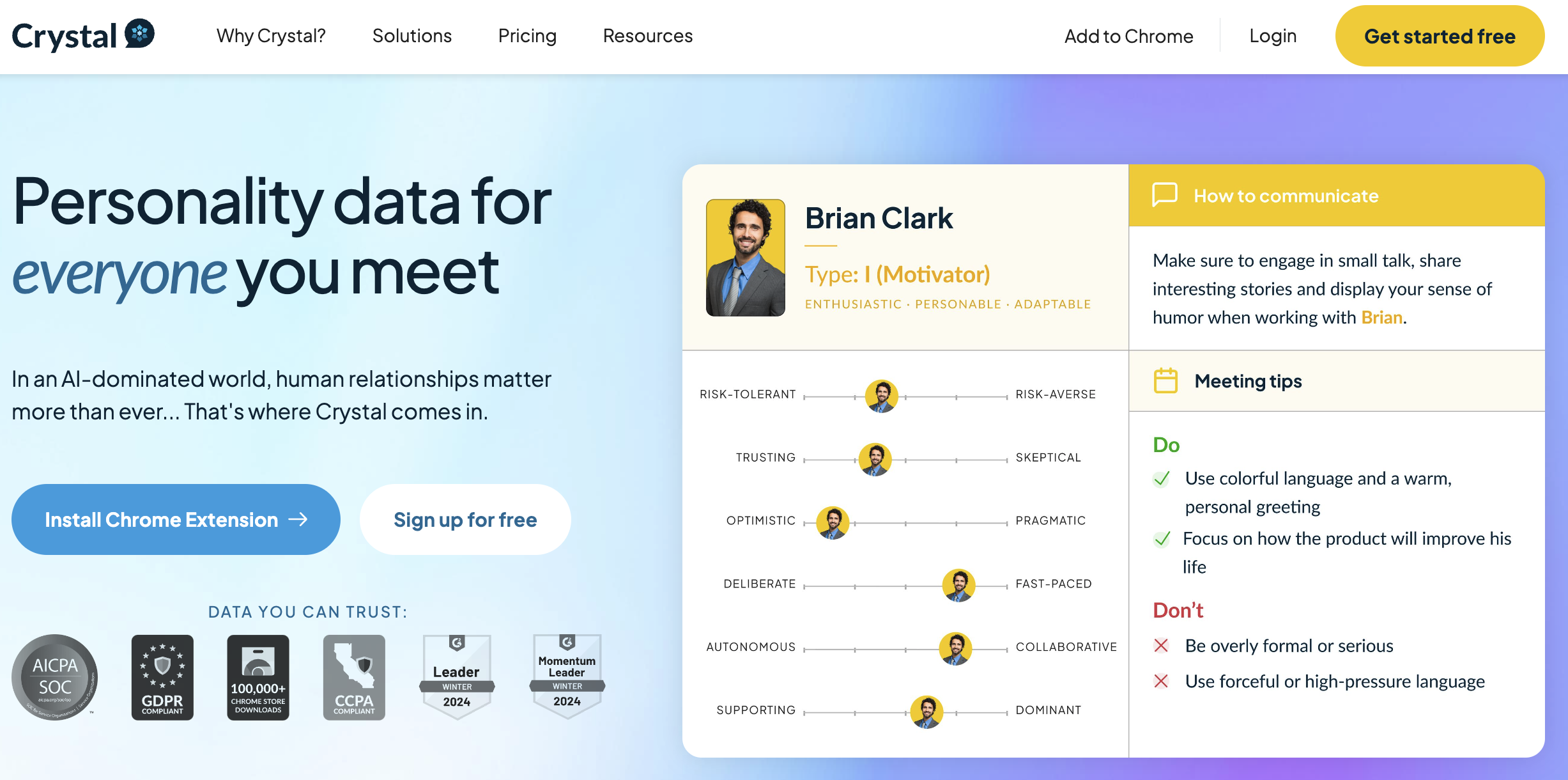Click the Autonomous to Collaborative slider marker
The width and height of the screenshot is (1568, 780).
tap(956, 649)
